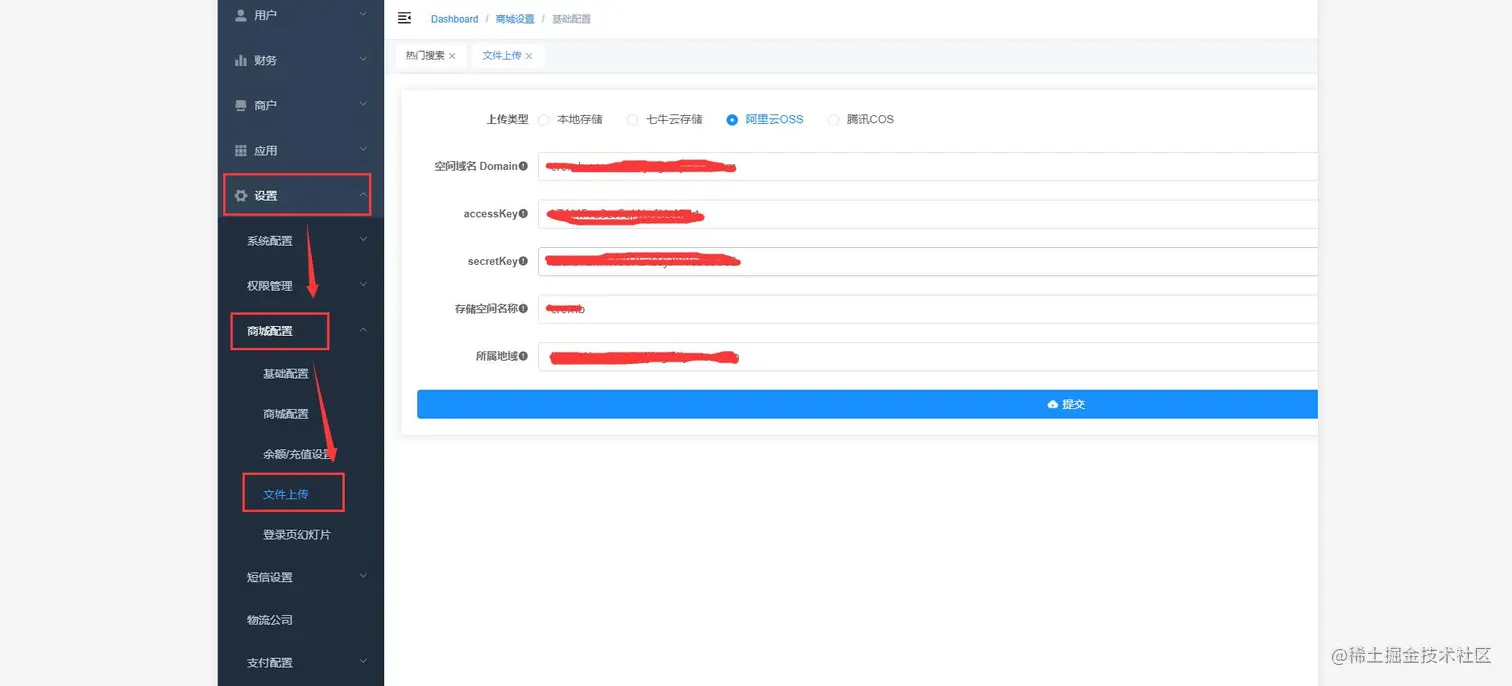Open 登录页幻灯片 menu item

(x=297, y=535)
